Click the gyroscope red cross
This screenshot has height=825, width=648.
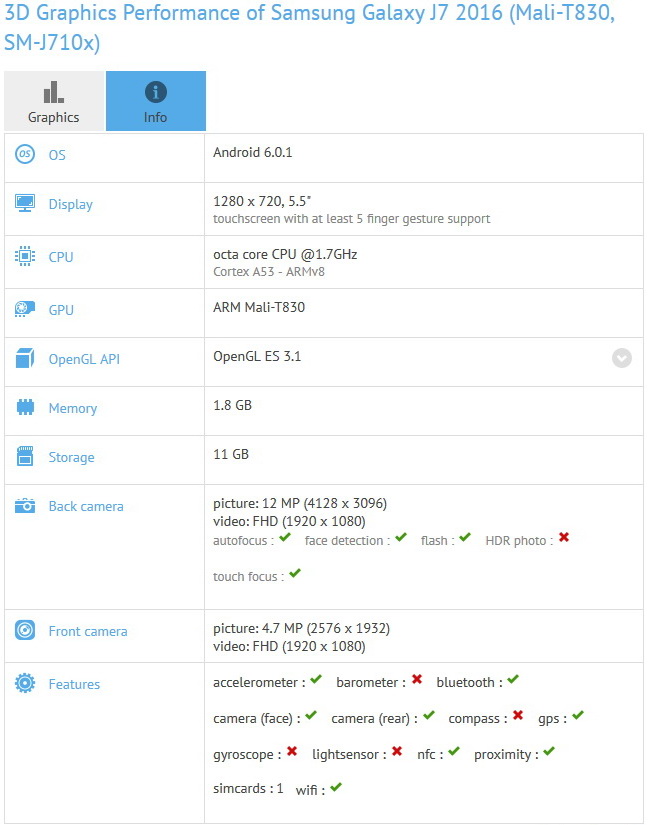tap(292, 751)
